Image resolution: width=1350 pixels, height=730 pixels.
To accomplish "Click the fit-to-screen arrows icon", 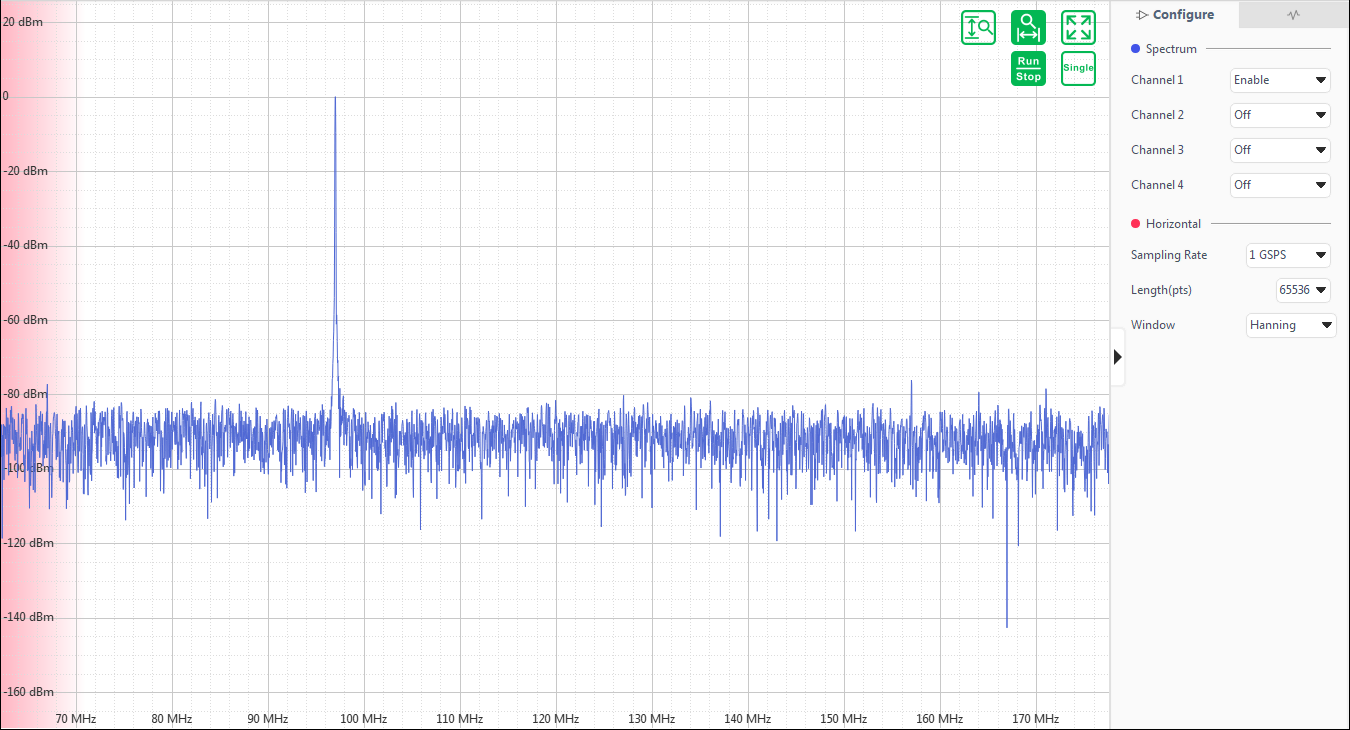I will click(x=1078, y=27).
